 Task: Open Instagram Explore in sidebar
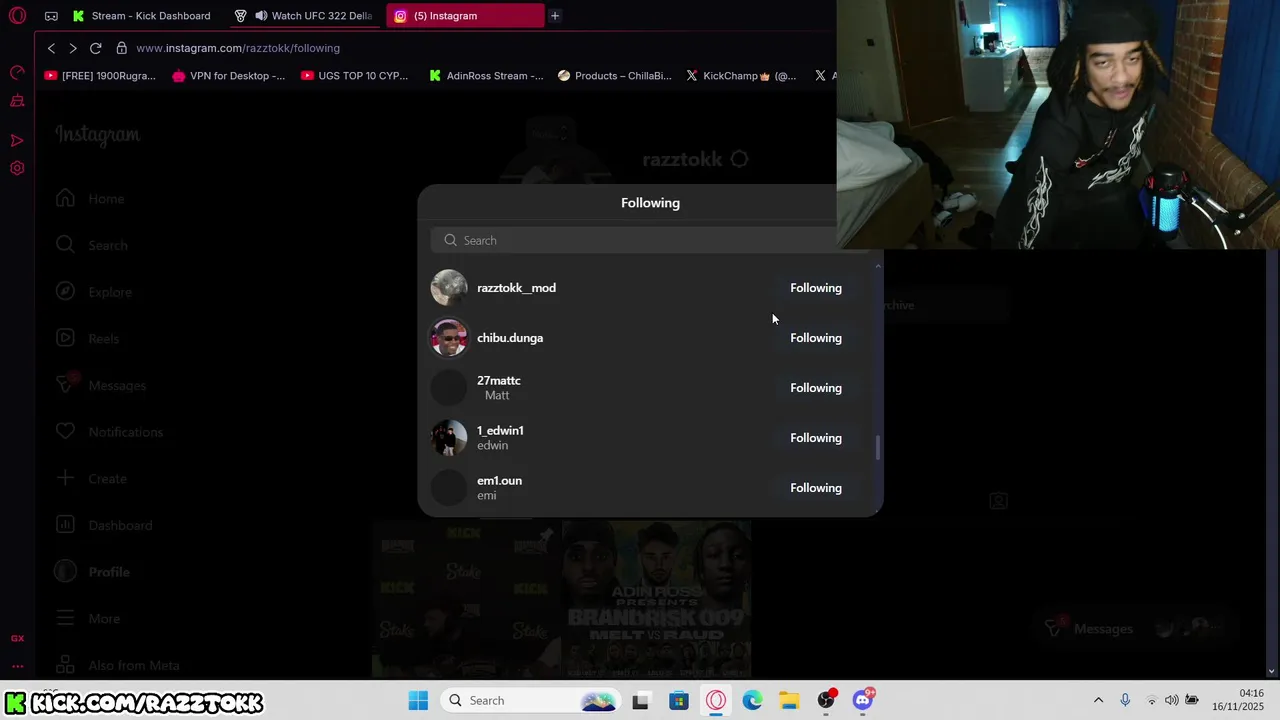pyautogui.click(x=93, y=292)
